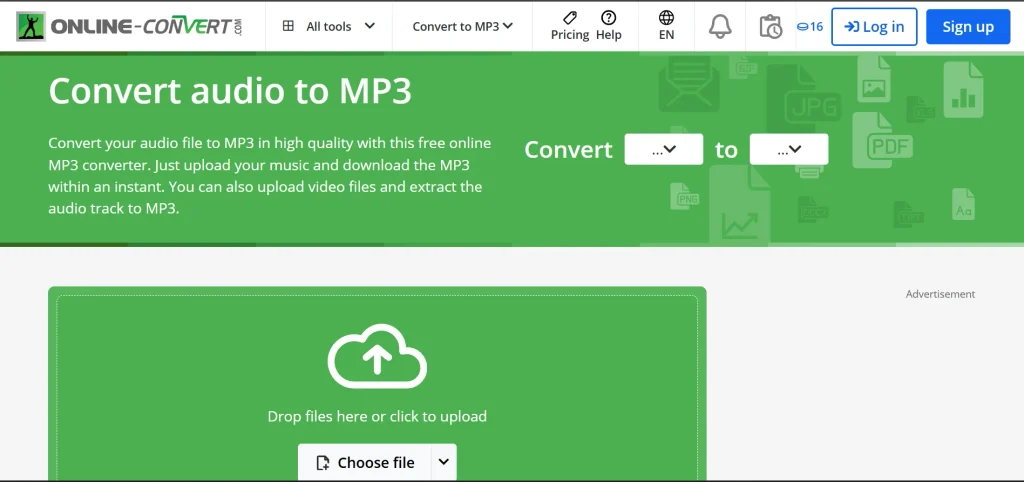The image size is (1024, 482).
Task: Open the notifications bell
Action: click(720, 26)
